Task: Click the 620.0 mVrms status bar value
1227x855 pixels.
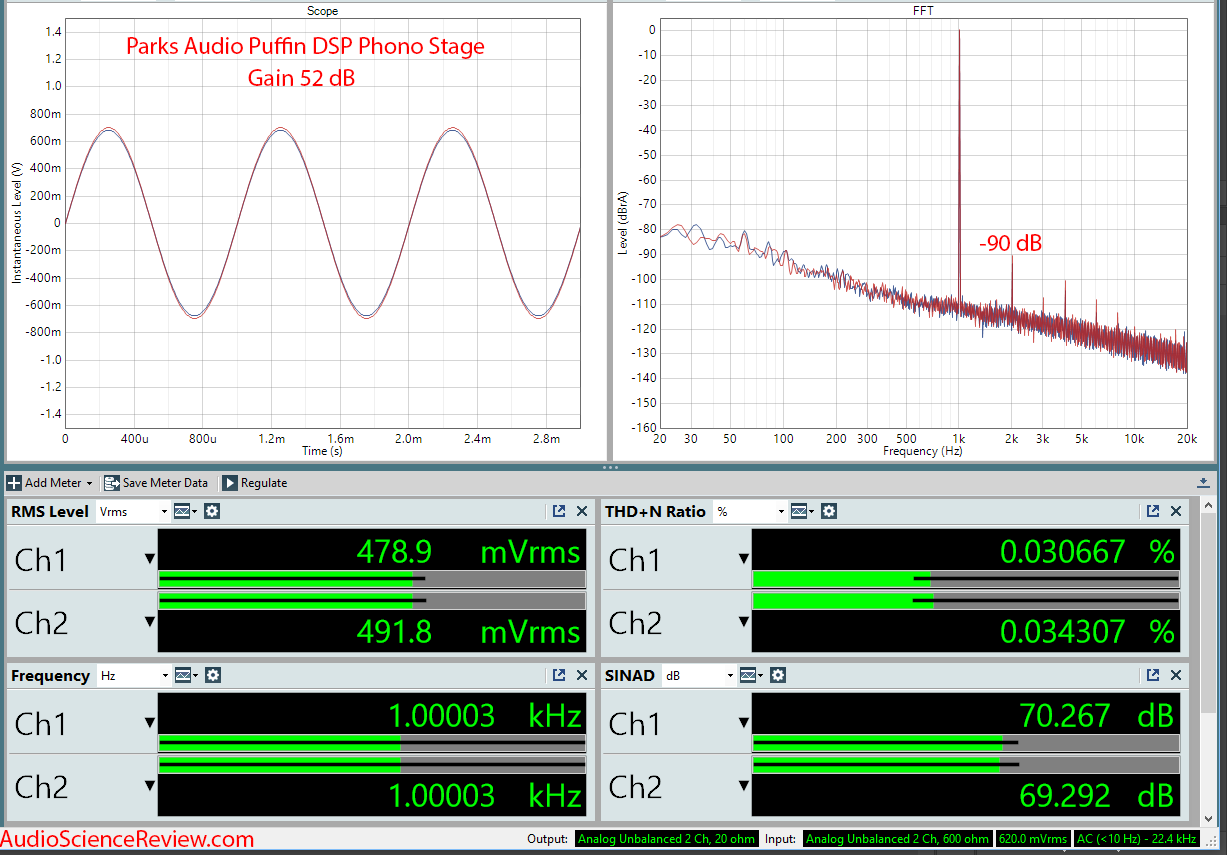Action: 1032,839
